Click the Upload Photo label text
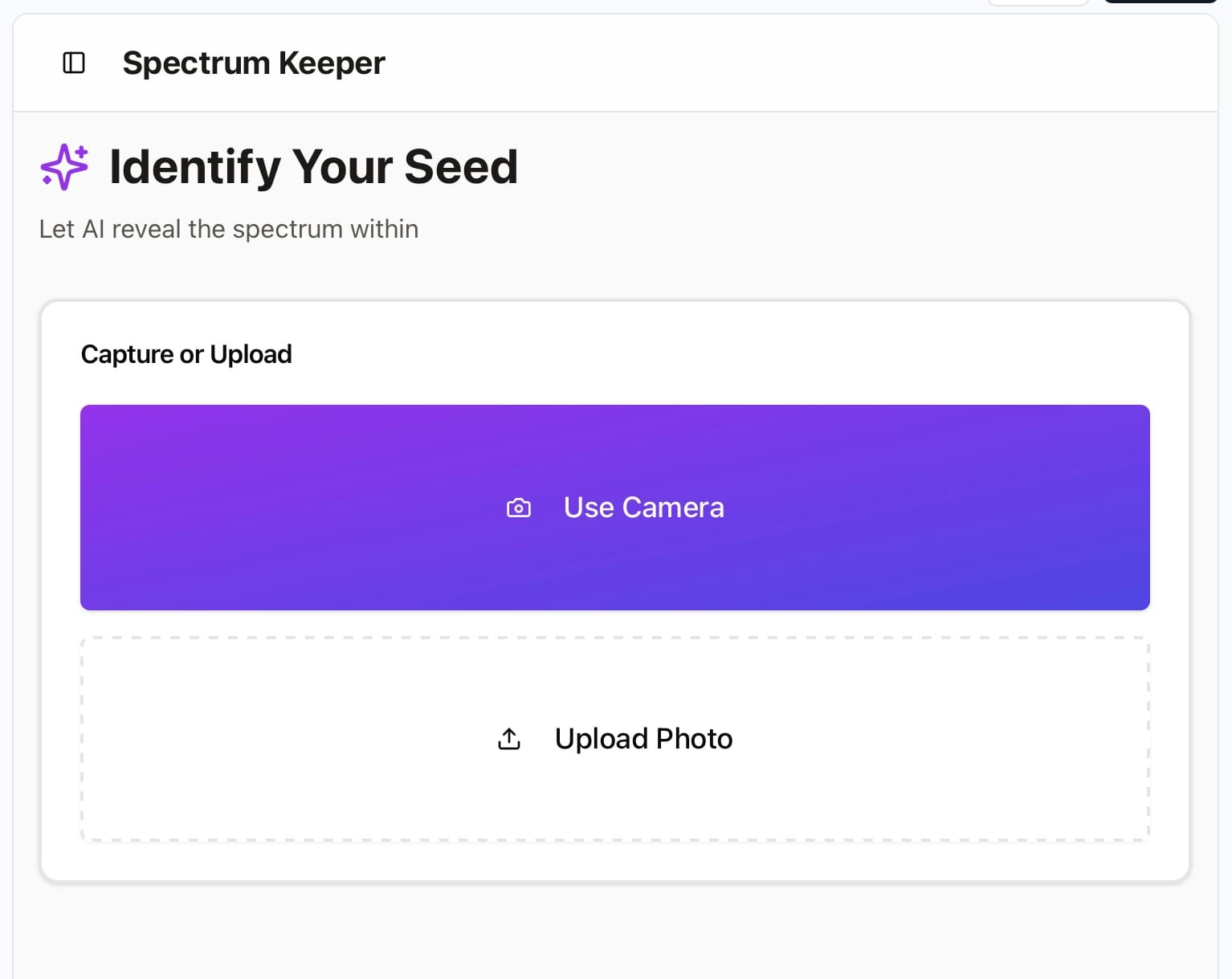 (643, 738)
